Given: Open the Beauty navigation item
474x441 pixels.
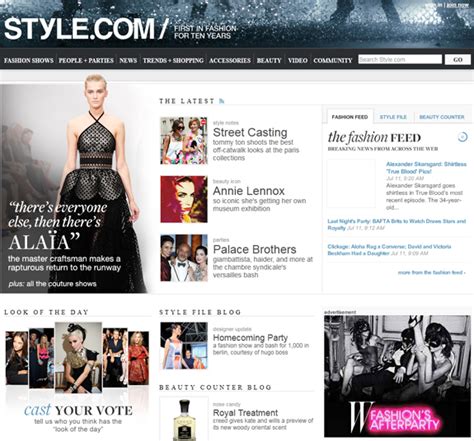Looking at the screenshot, I should point(269,60).
